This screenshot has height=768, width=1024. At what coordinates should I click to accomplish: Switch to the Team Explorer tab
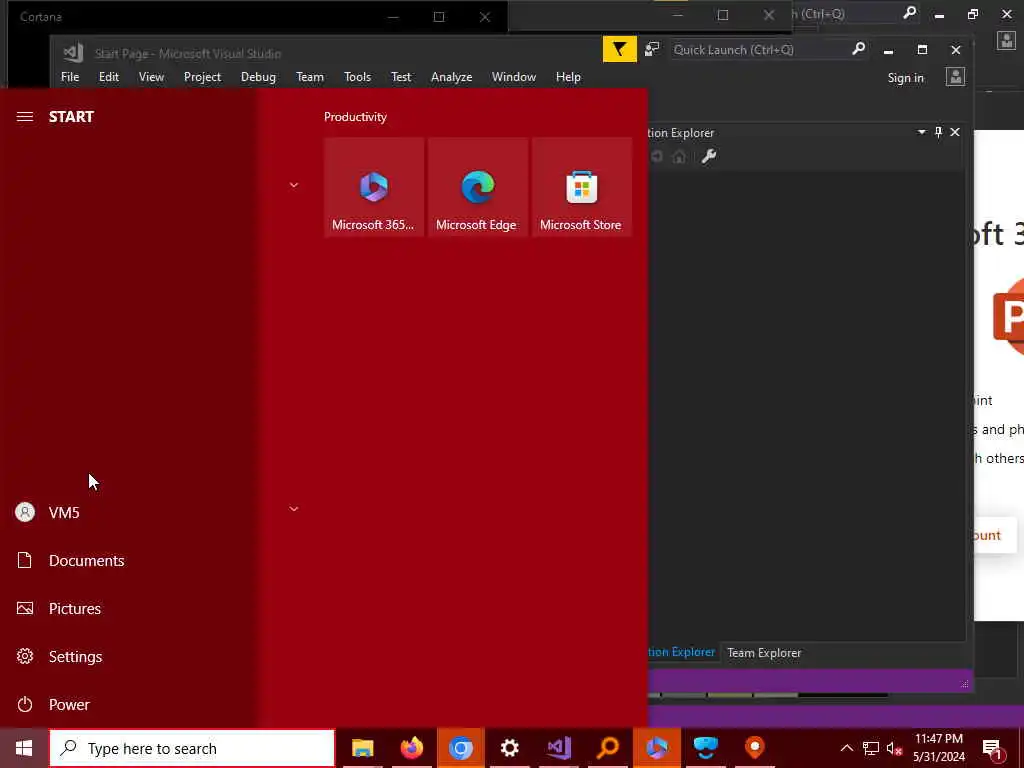click(764, 652)
